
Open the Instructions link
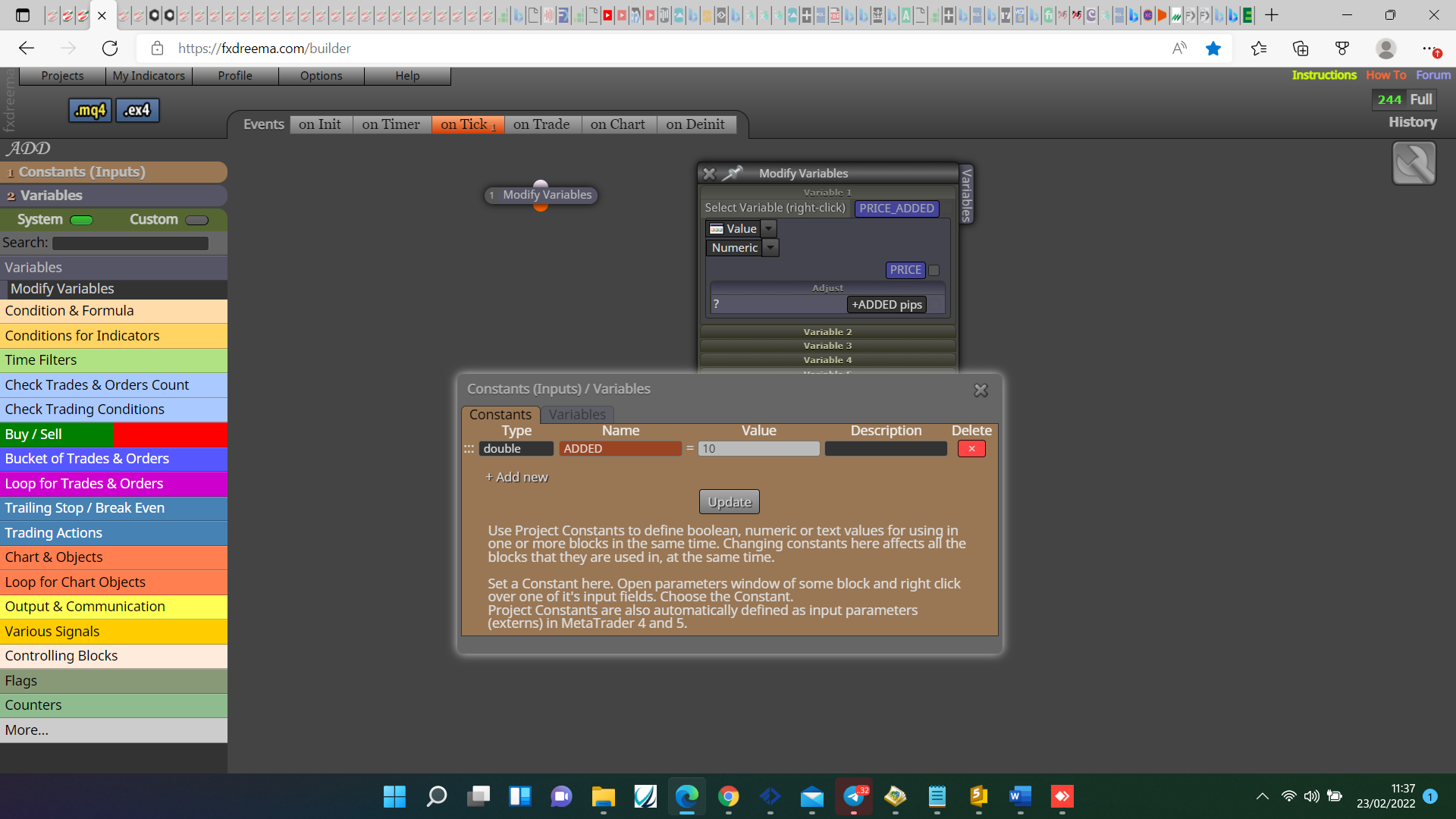point(1324,75)
